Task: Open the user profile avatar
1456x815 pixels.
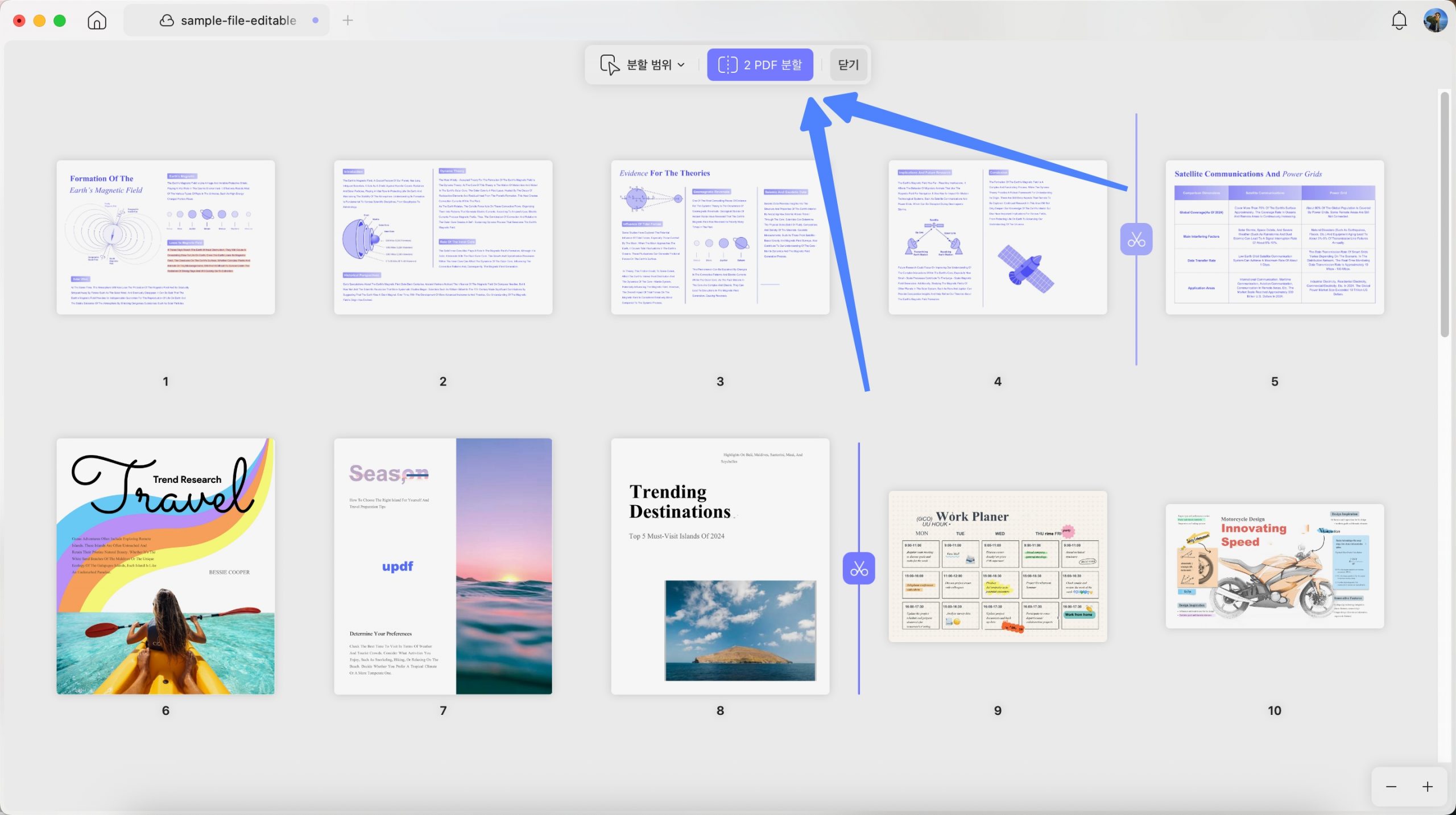Action: pyautogui.click(x=1435, y=20)
